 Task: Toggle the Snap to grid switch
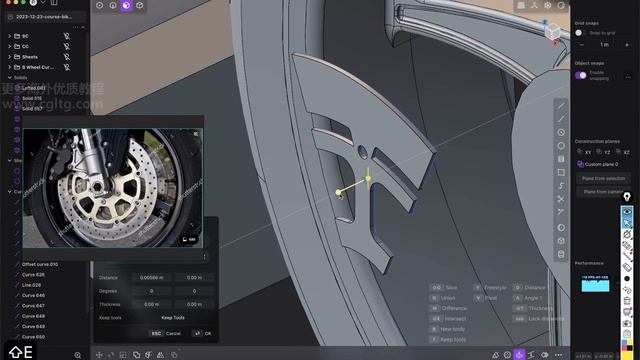pyautogui.click(x=580, y=33)
